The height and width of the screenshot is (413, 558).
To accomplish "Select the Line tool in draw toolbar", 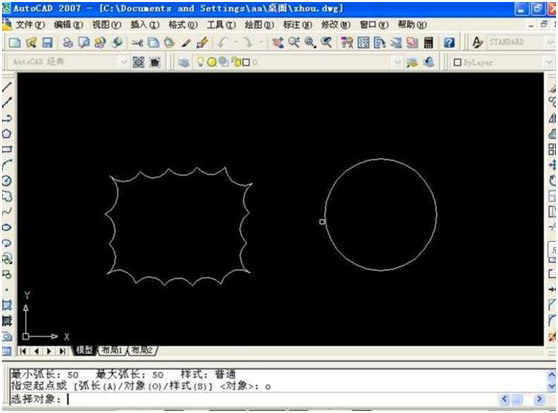I will click(7, 86).
